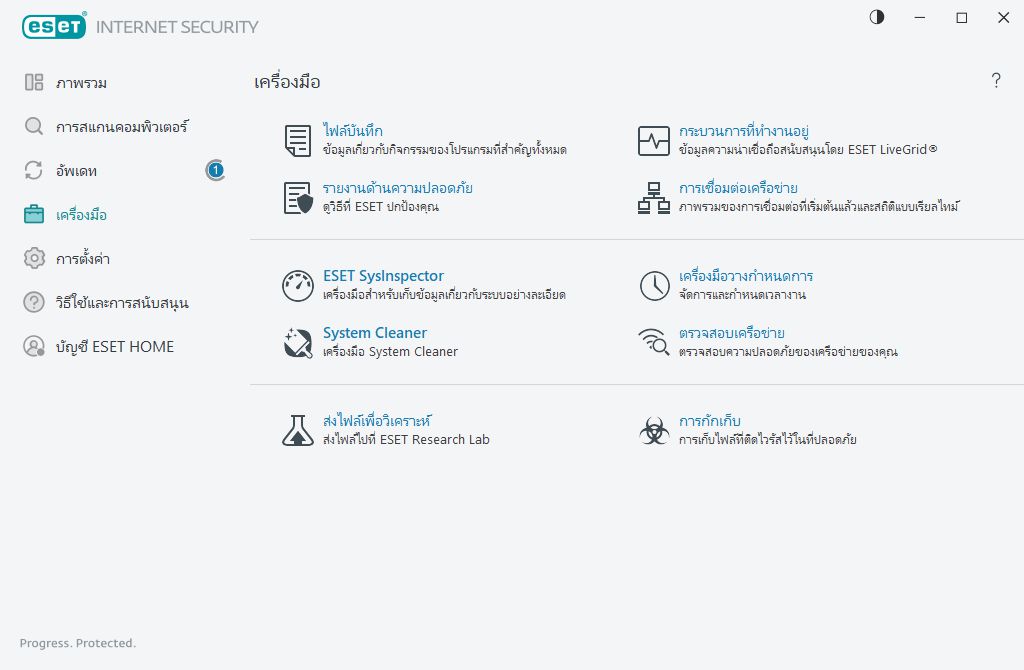Click the log files document icon

(x=298, y=141)
